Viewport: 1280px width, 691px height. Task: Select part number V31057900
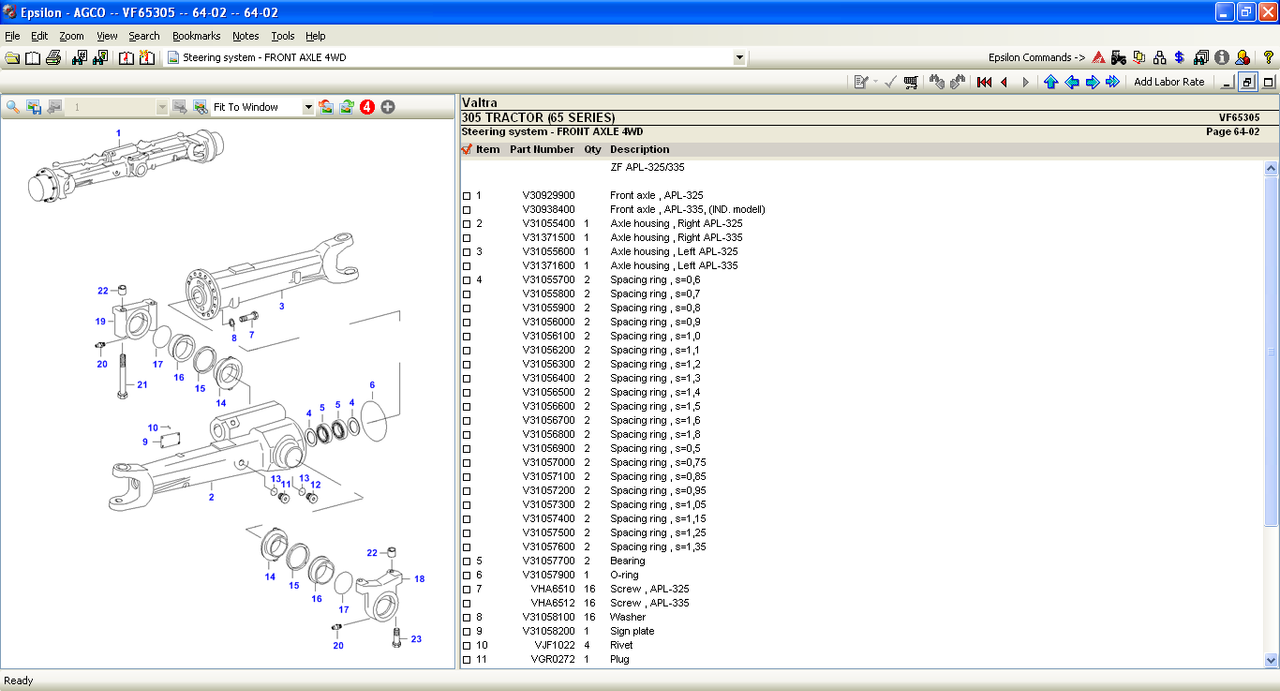[548, 575]
